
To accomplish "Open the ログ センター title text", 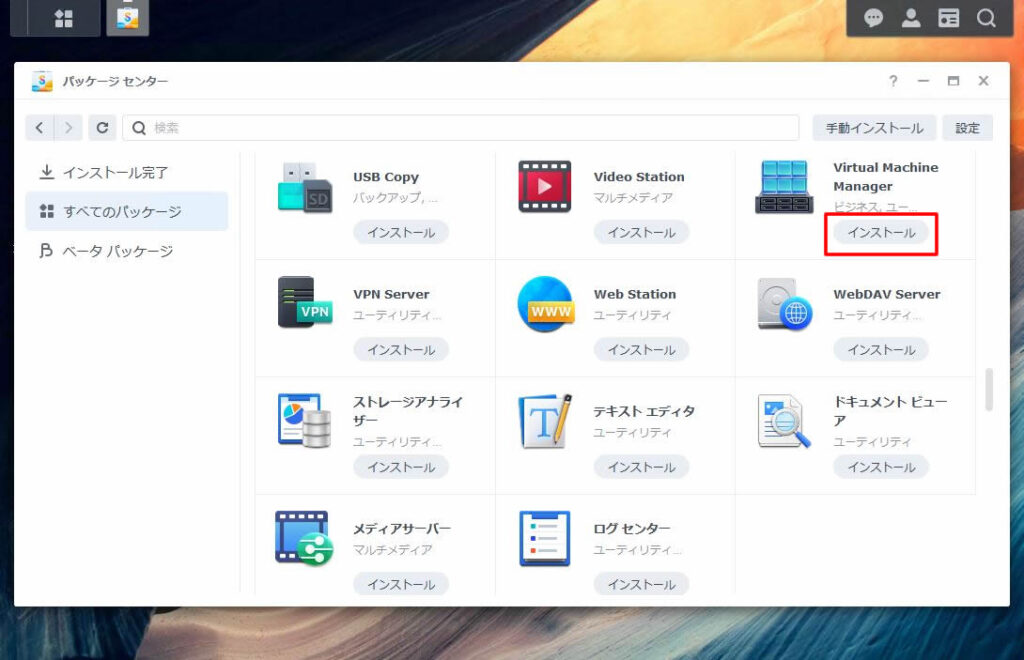I will 632,529.
